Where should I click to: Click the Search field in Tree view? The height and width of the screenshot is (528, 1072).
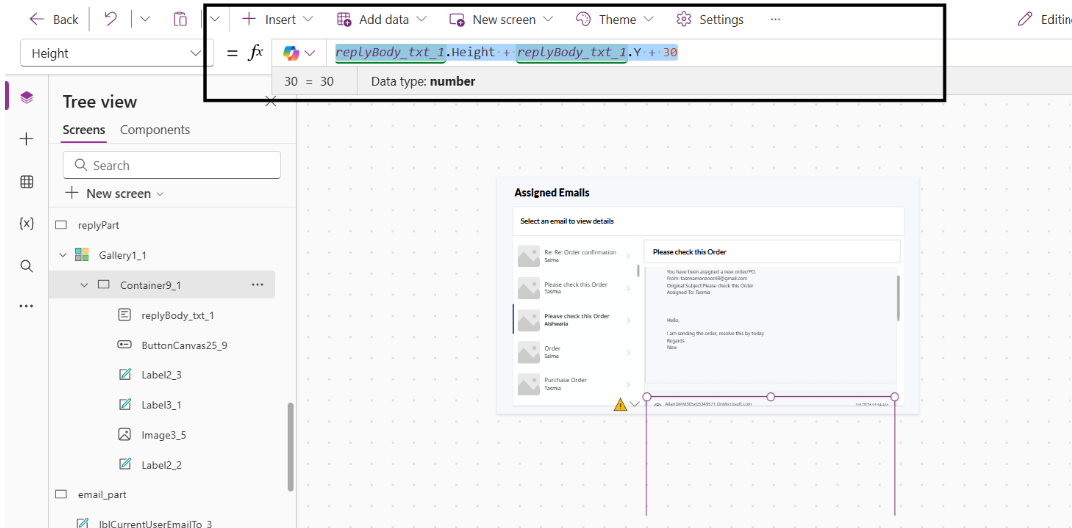point(172,165)
